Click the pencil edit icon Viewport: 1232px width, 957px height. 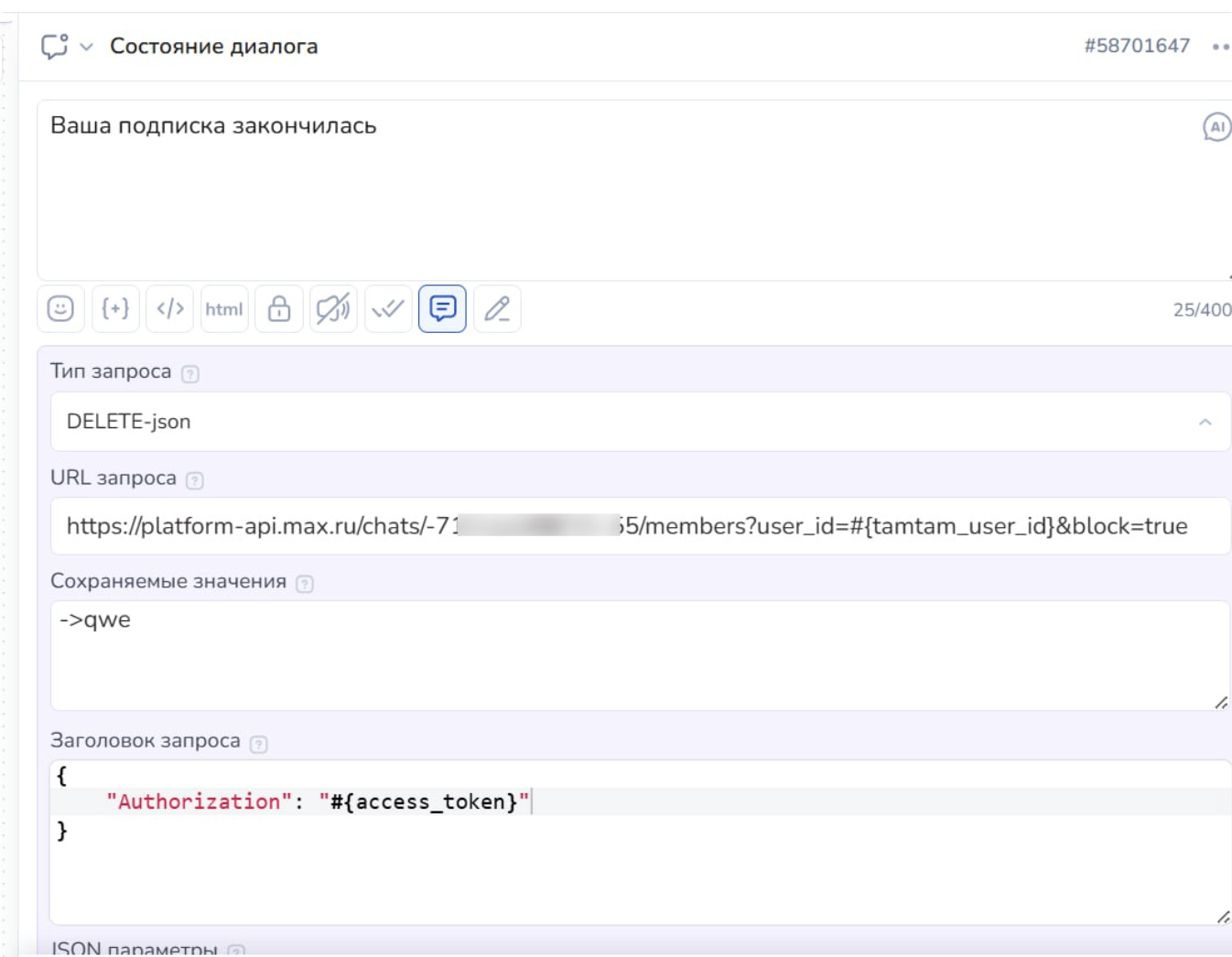click(497, 309)
